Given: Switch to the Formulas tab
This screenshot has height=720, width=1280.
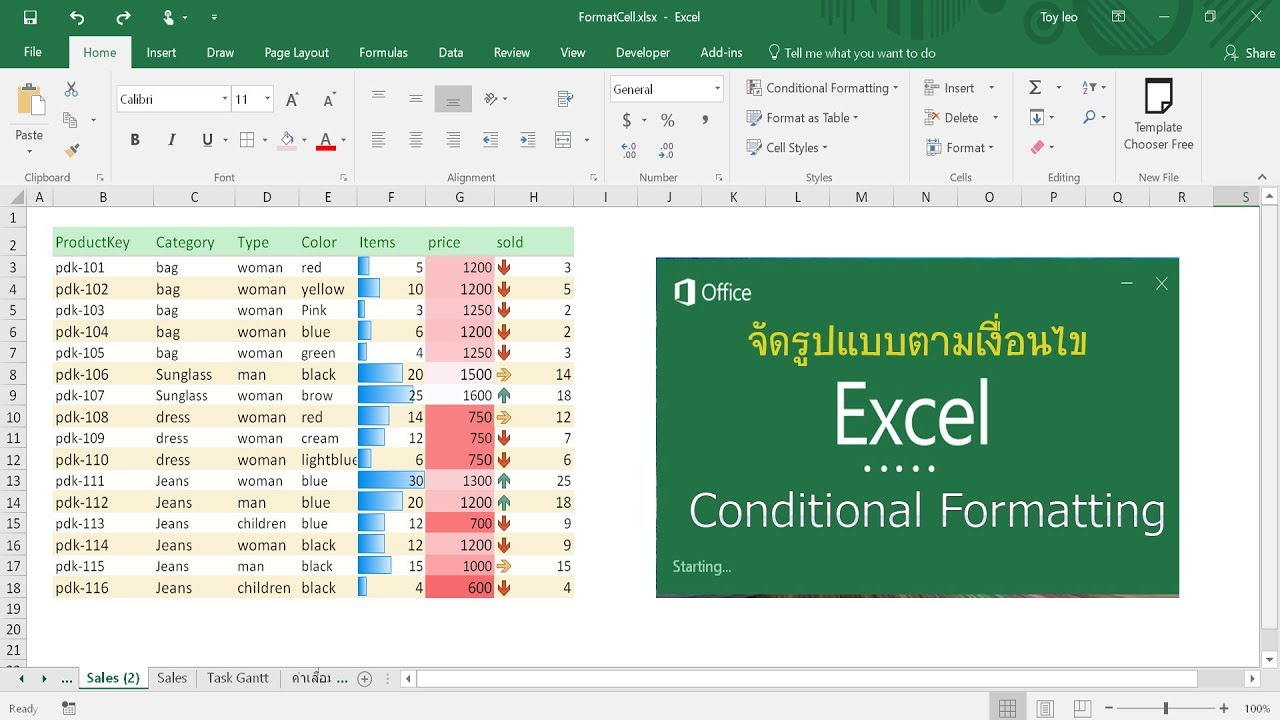Looking at the screenshot, I should click(x=383, y=53).
